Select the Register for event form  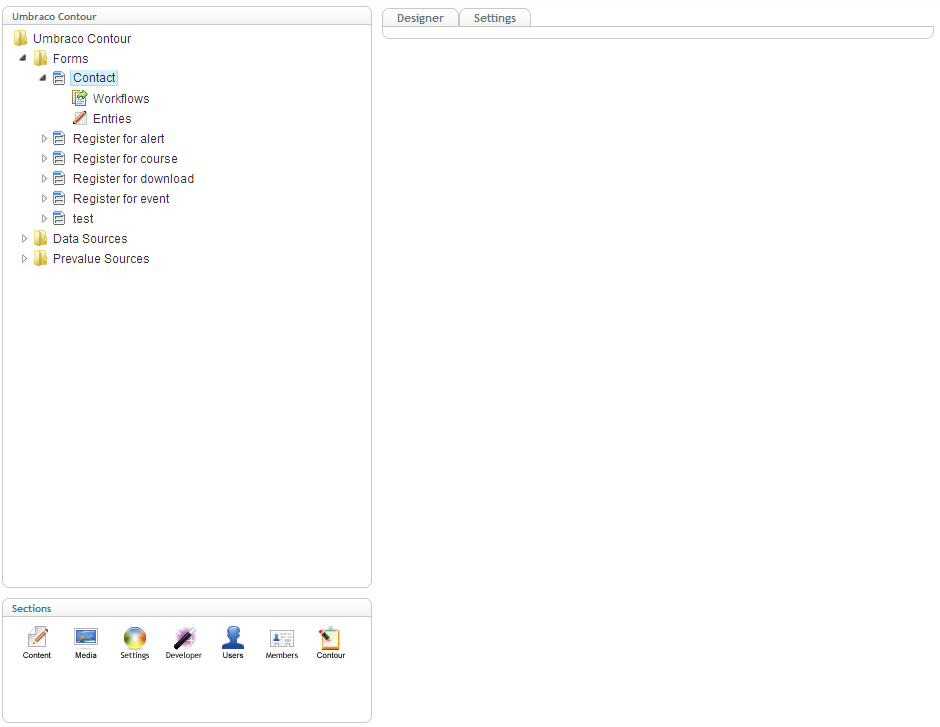point(121,199)
